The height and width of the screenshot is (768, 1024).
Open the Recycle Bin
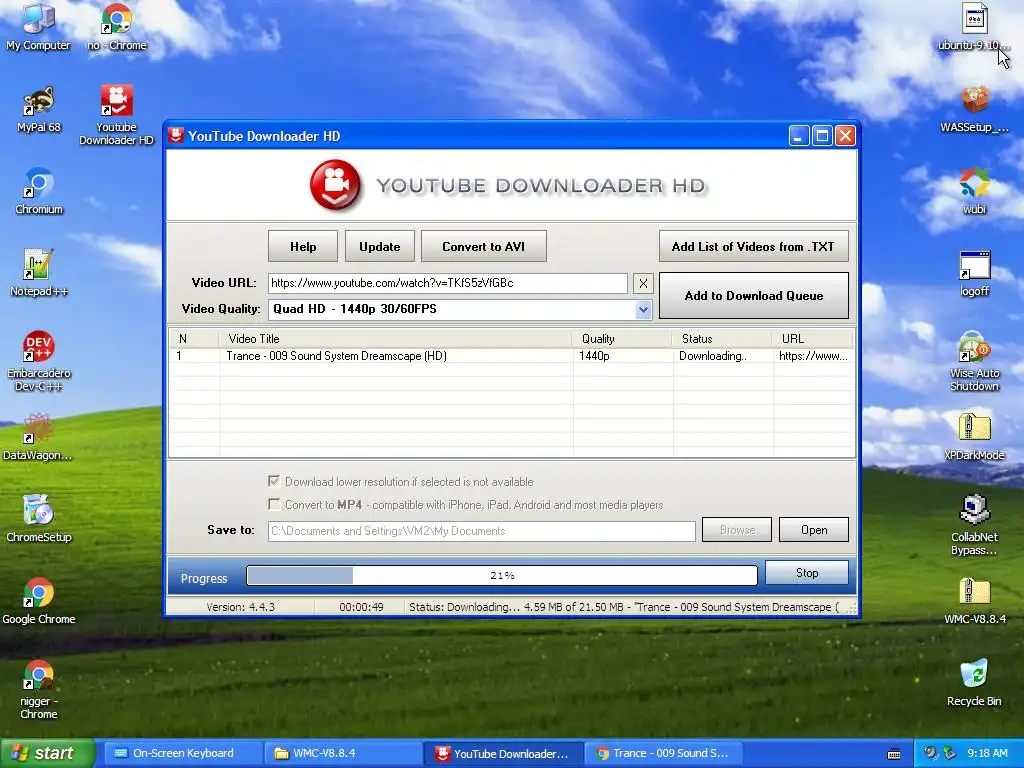click(974, 683)
